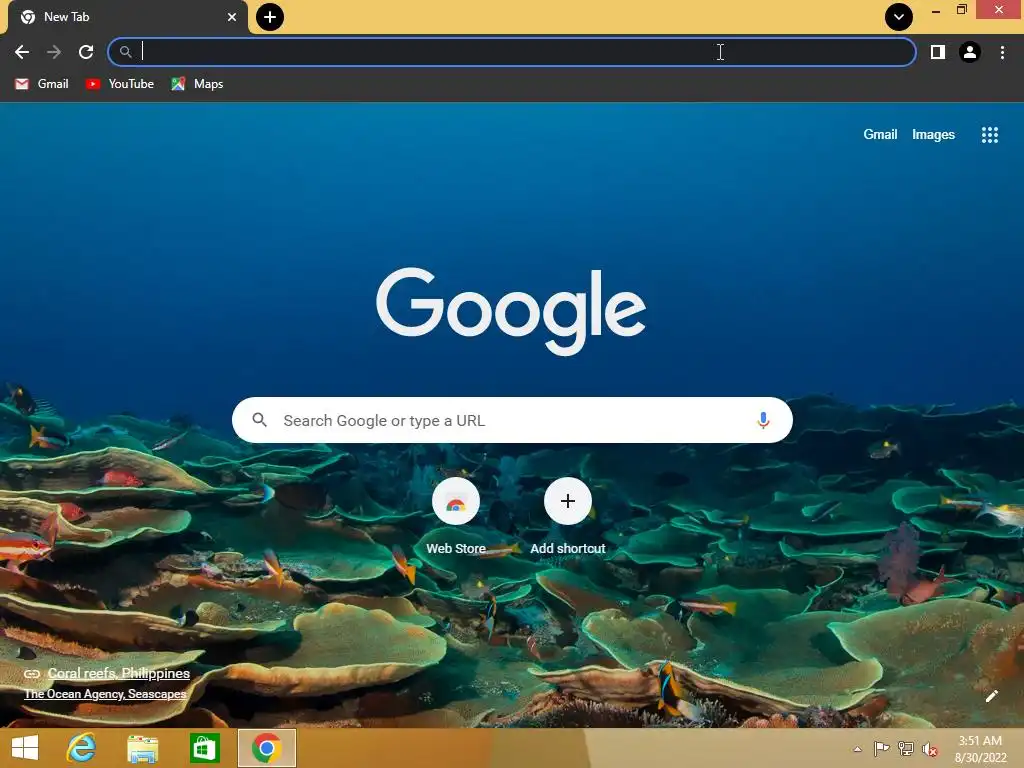Open the YouTube bookmark
The width and height of the screenshot is (1024, 768).
tap(120, 84)
